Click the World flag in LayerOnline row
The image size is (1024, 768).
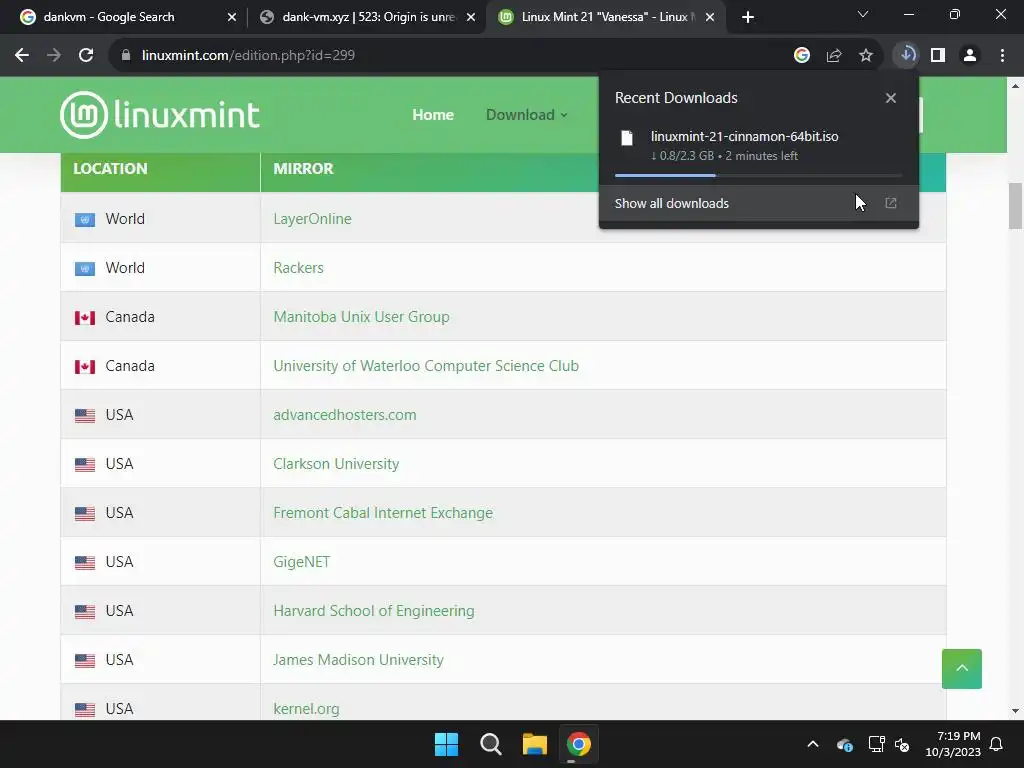[x=85, y=219]
